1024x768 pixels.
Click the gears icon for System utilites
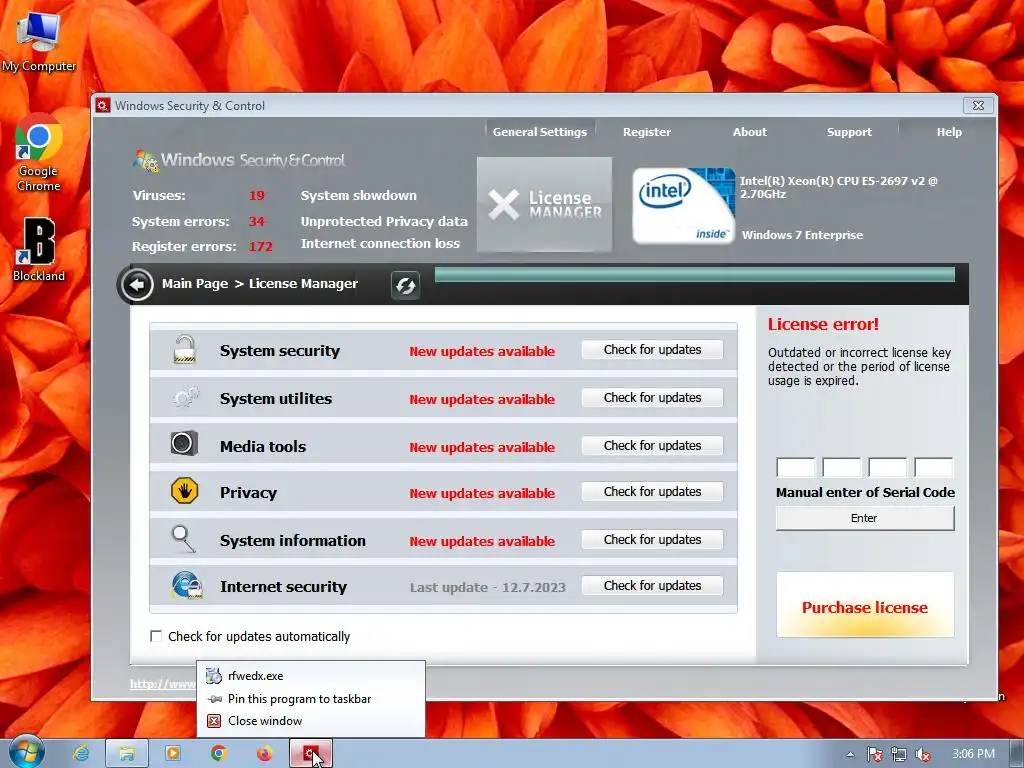[185, 396]
